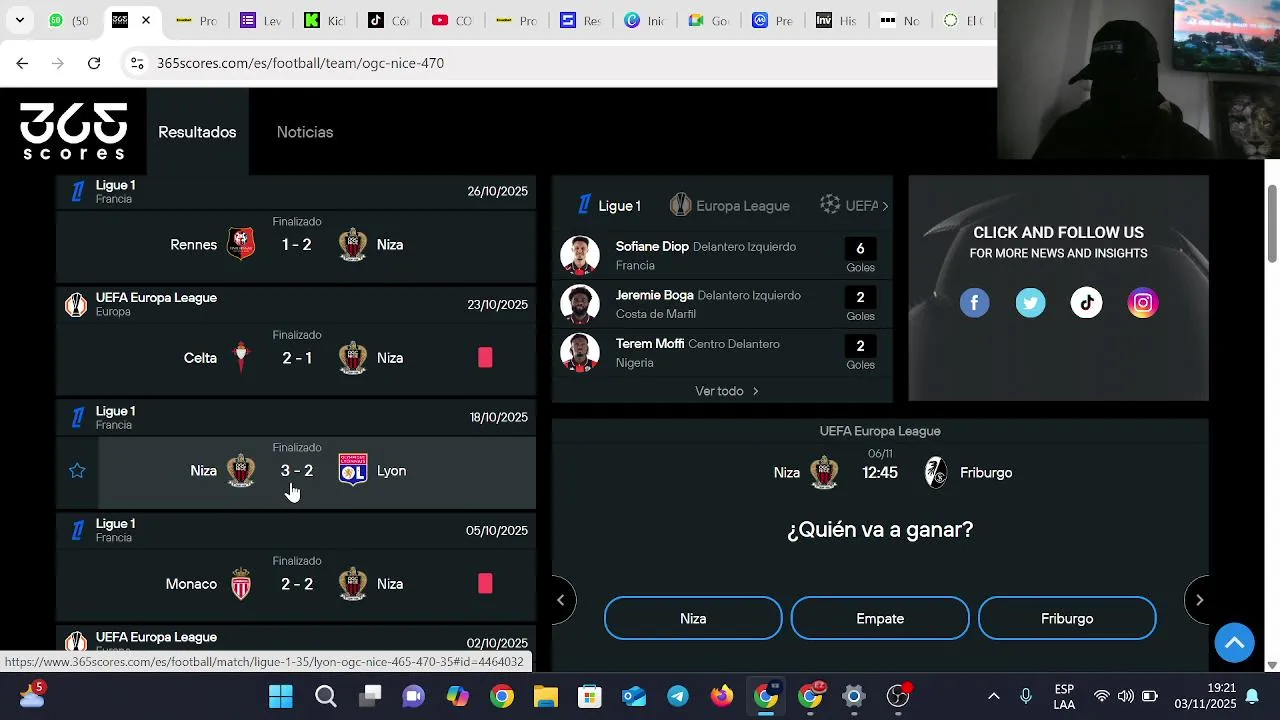Select the Europa League scorers tab
Image resolution: width=1280 pixels, height=720 pixels.
[730, 205]
